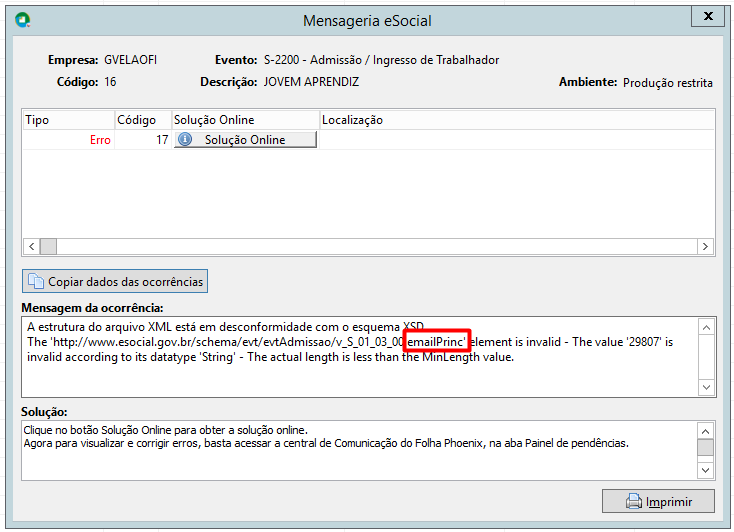Click the horizontal scrollbar thumb in the table
Screen dimensions: 734x532
(48, 246)
